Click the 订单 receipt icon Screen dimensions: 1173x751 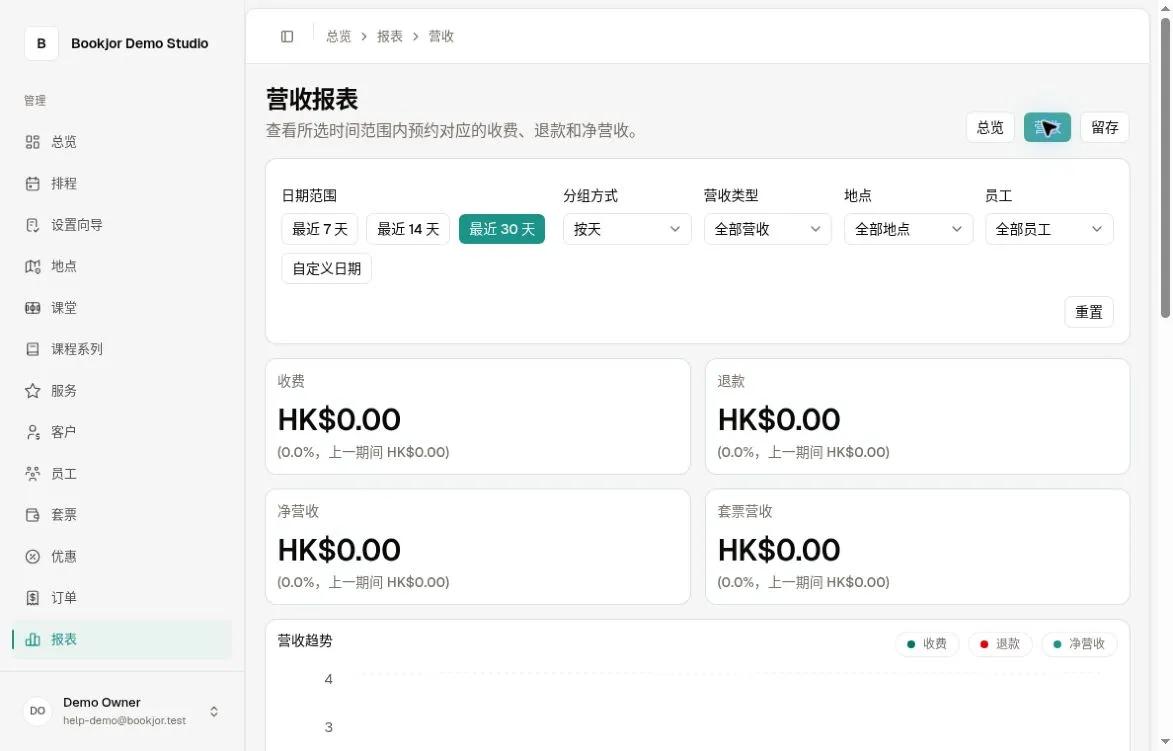coord(32,598)
